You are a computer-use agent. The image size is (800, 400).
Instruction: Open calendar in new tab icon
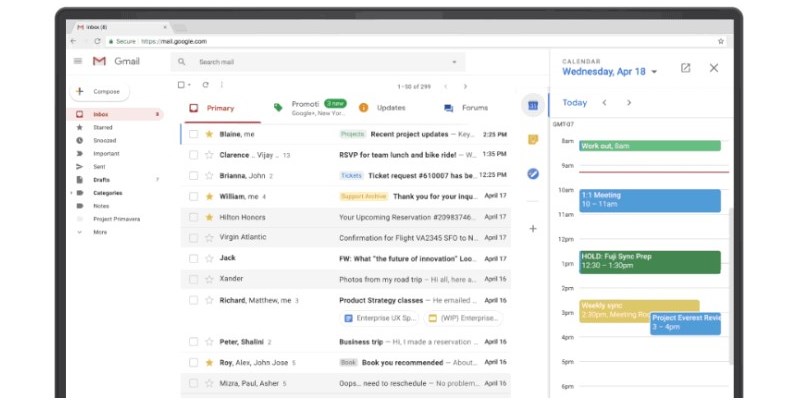tap(686, 68)
